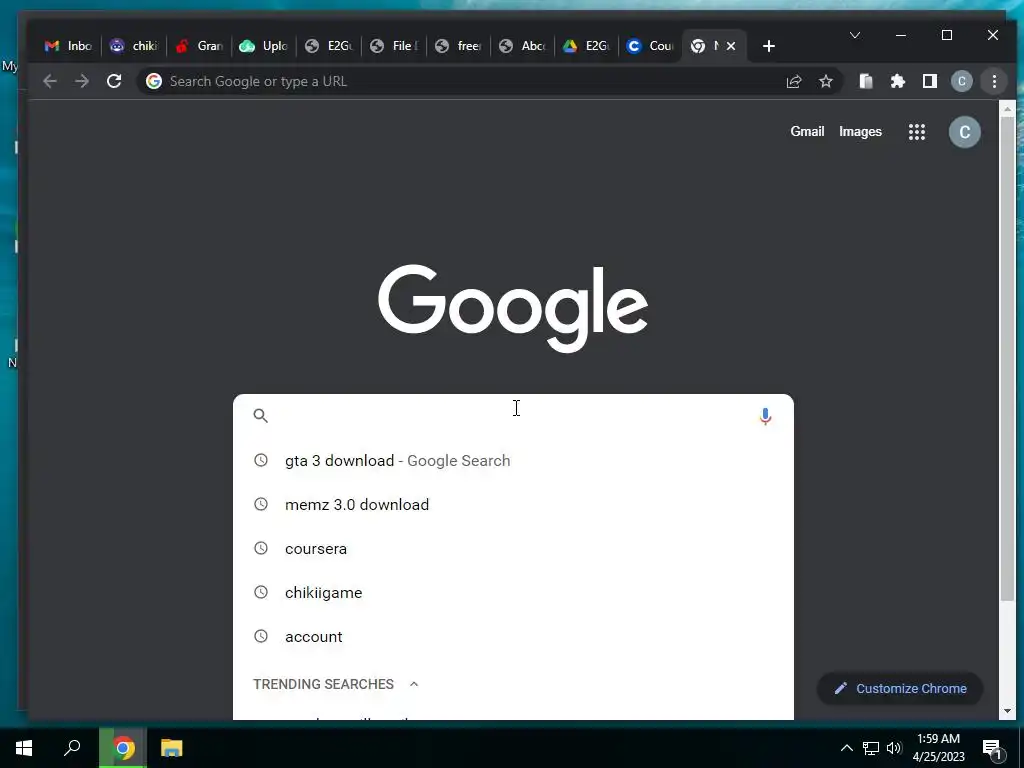Select the memz 3.0 download suggestion
Viewport: 1024px width, 768px height.
pyautogui.click(x=513, y=504)
